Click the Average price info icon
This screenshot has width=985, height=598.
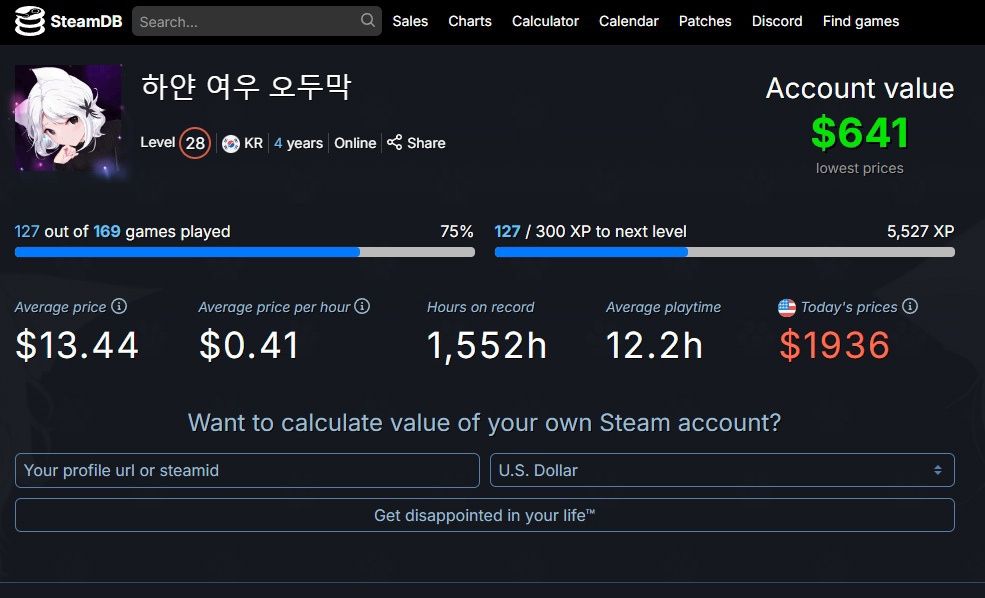tap(119, 306)
